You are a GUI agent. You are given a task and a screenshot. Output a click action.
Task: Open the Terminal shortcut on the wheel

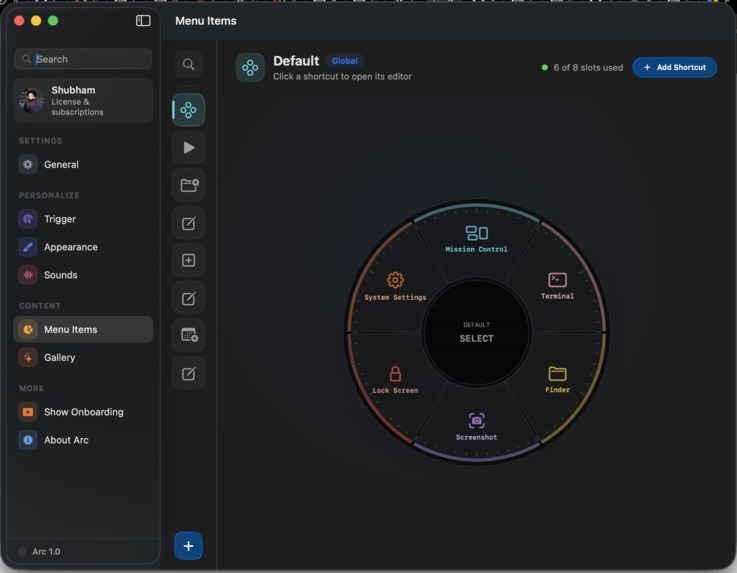click(x=557, y=286)
